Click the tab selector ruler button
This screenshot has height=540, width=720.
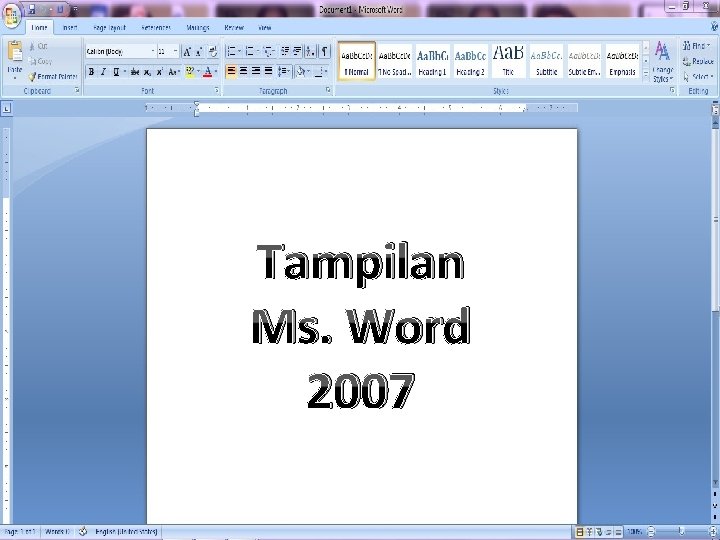(6, 109)
